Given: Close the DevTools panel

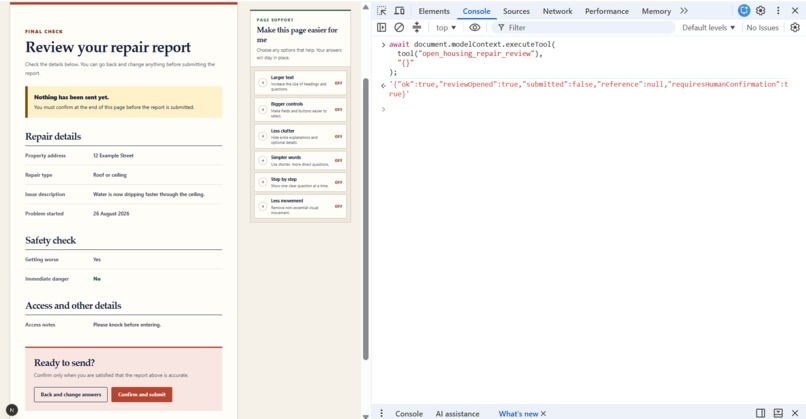Looking at the screenshot, I should click(795, 11).
